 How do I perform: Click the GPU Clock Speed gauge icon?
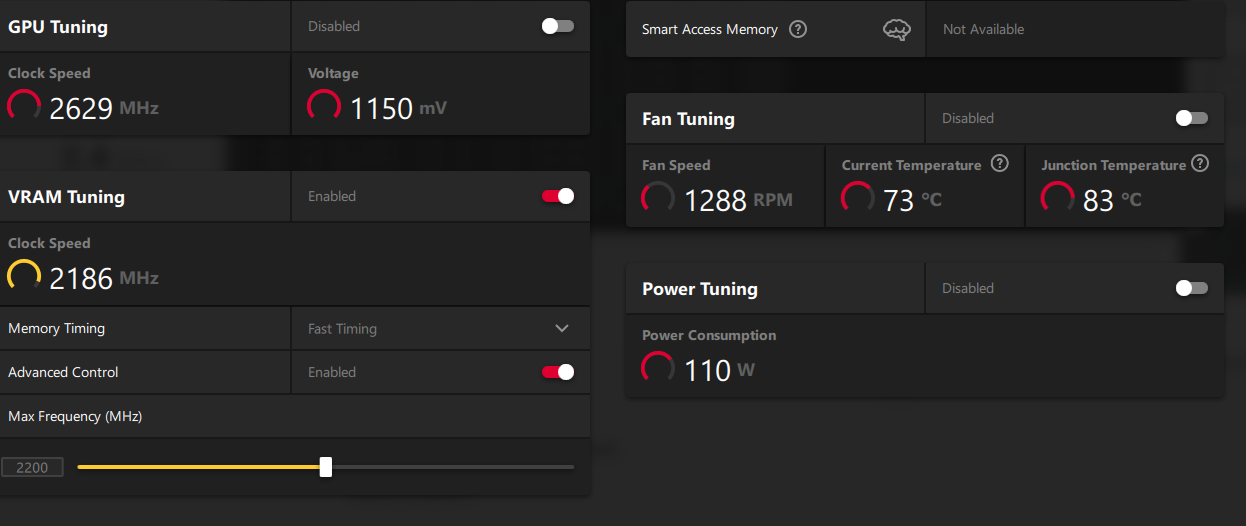(x=24, y=107)
